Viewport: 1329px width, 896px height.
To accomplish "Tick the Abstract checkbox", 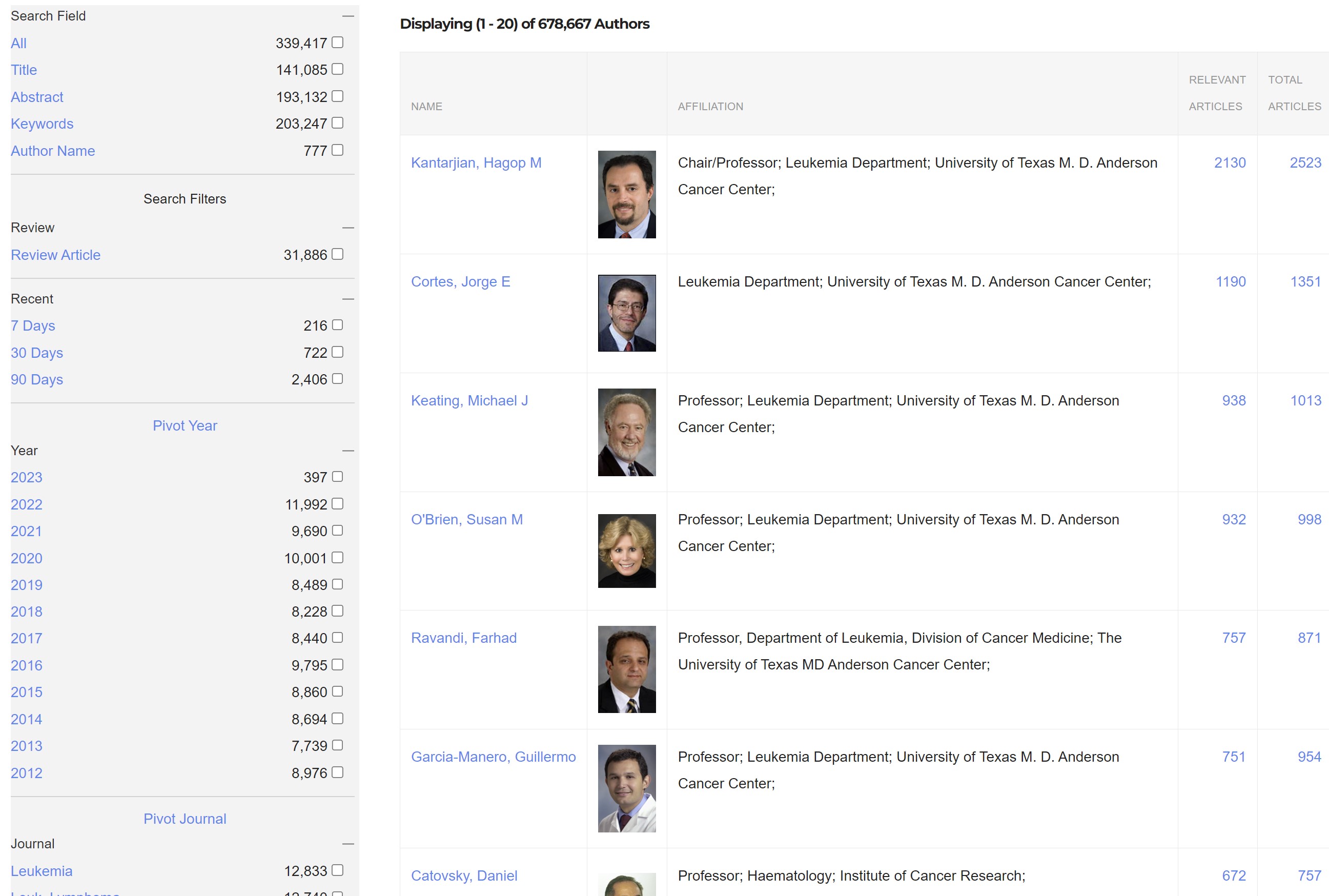I will click(337, 96).
